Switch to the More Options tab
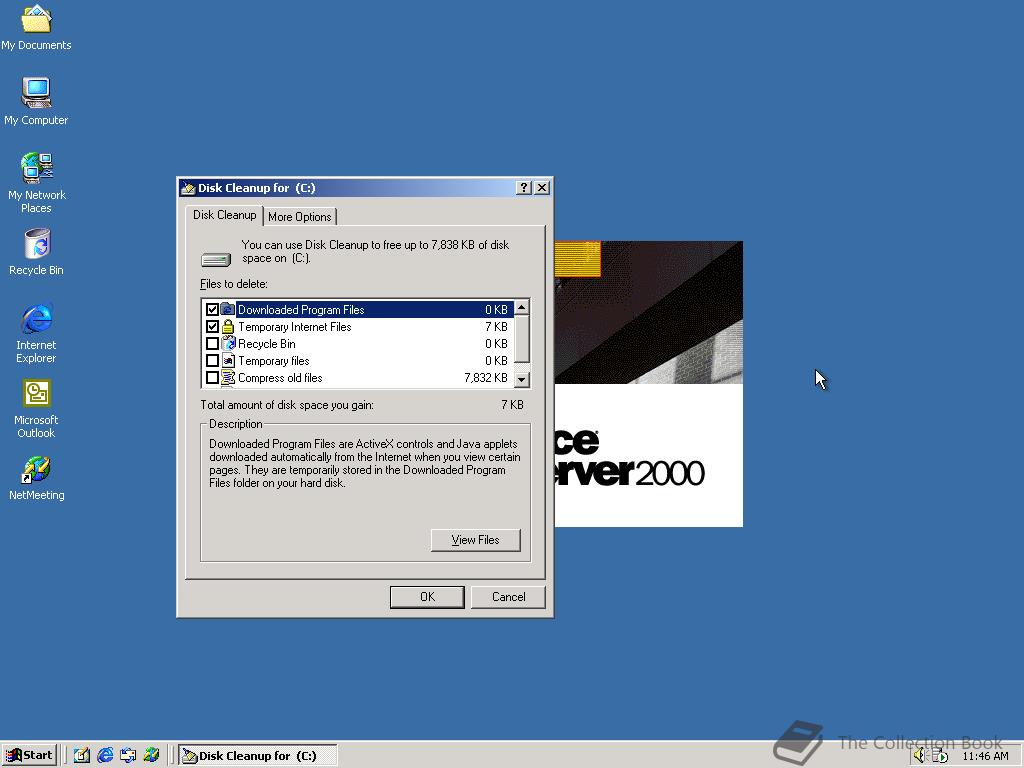The image size is (1024, 768). (x=300, y=217)
